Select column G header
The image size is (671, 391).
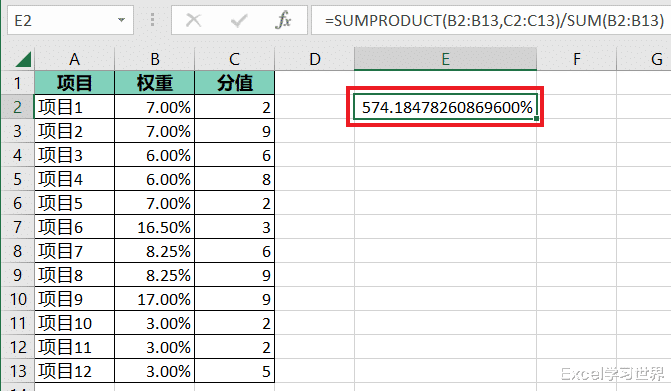click(x=656, y=59)
